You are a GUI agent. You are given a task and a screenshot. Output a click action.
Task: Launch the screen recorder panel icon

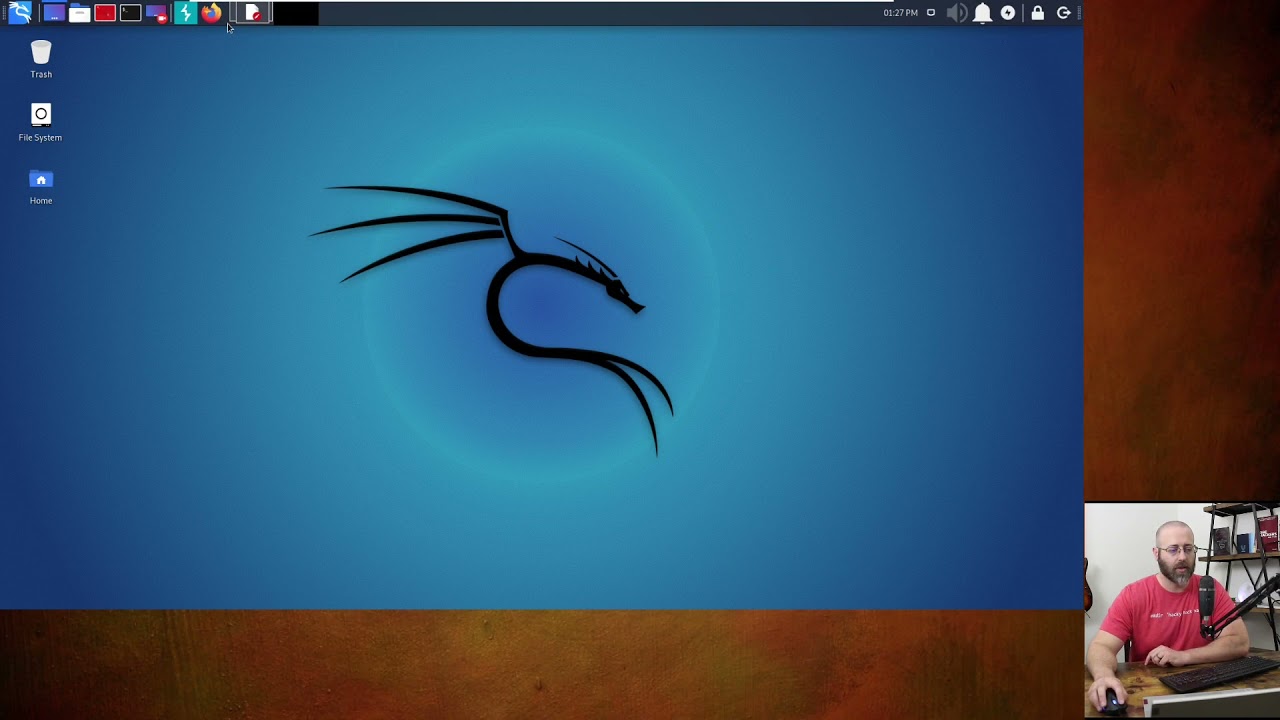pyautogui.click(x=156, y=13)
